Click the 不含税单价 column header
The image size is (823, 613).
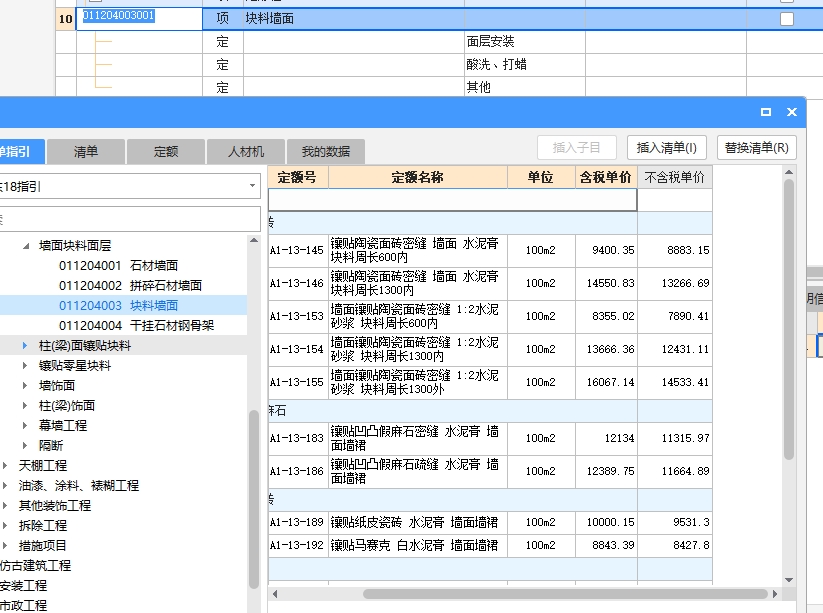click(674, 177)
